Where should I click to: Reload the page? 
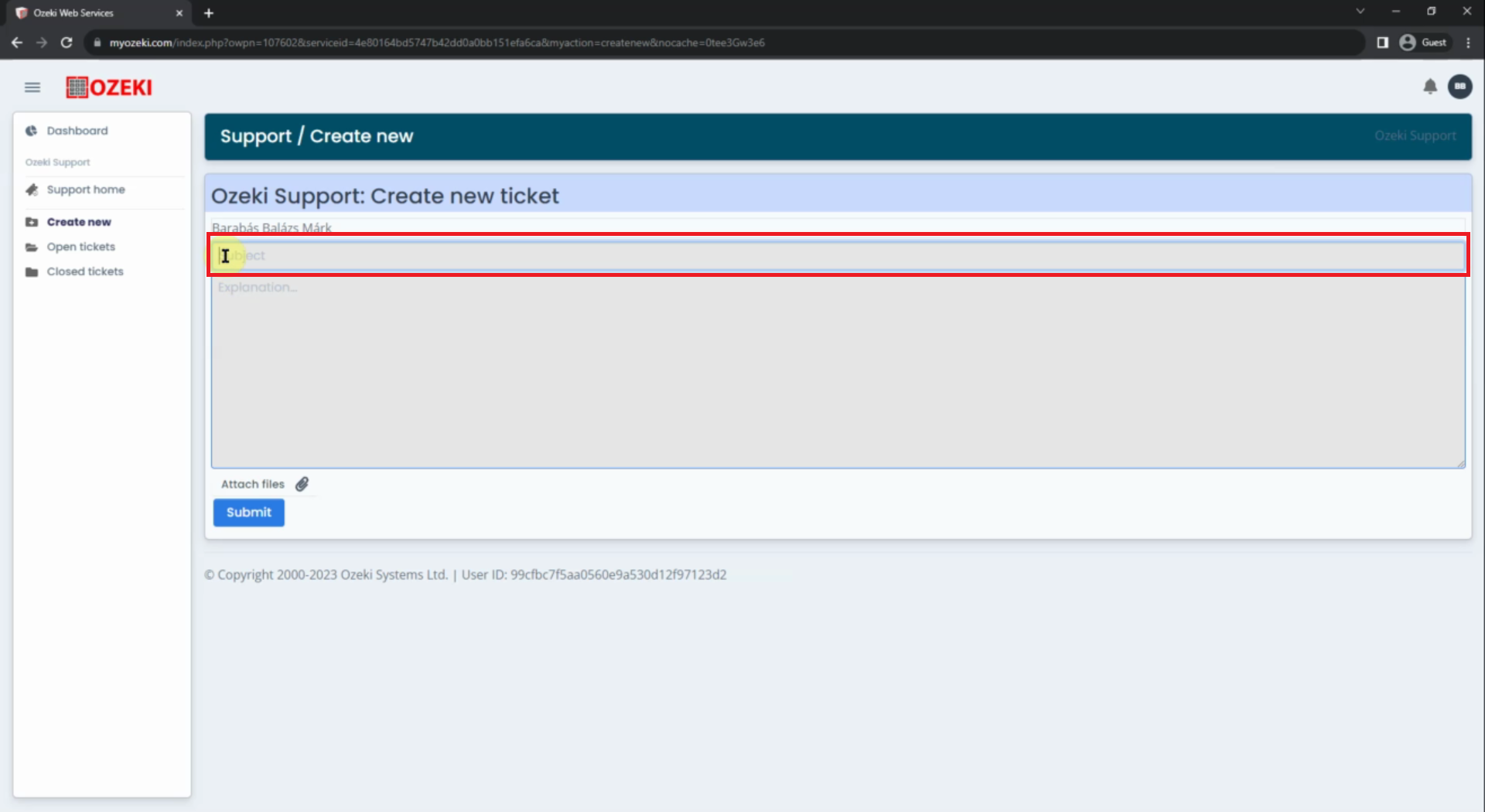67,43
